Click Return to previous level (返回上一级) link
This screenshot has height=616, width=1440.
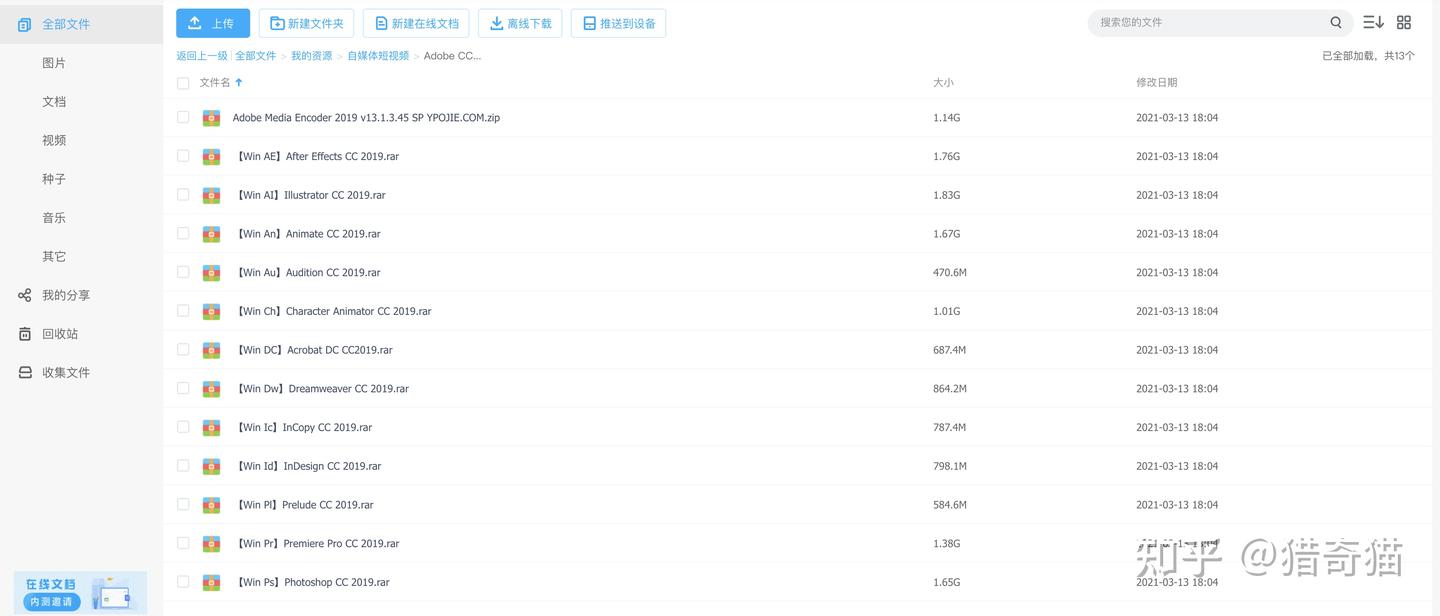tap(202, 56)
